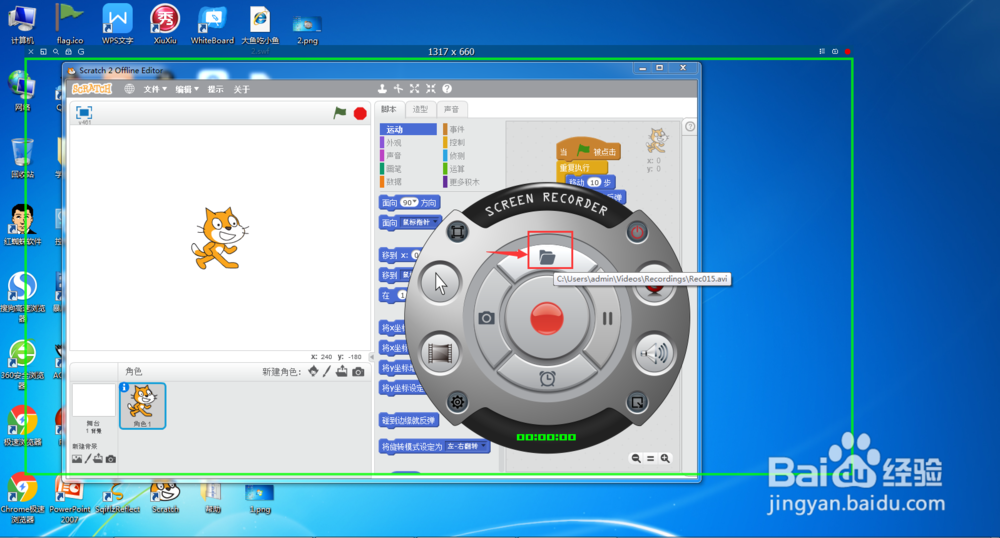Viewport: 1000px width, 538px height.
Task: Choose a new backdrop from library
Action: (77, 459)
